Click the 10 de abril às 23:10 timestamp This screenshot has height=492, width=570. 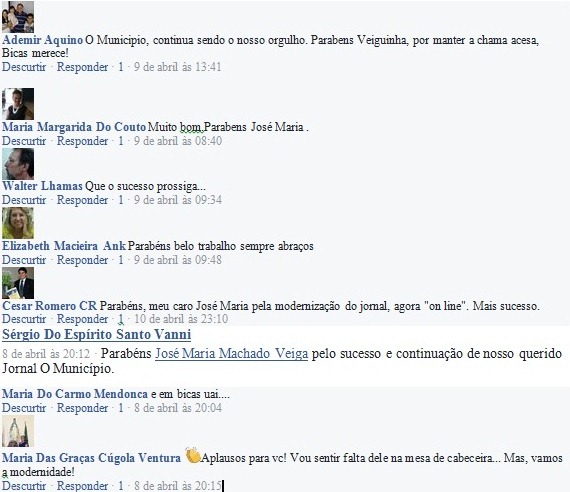tap(181, 319)
